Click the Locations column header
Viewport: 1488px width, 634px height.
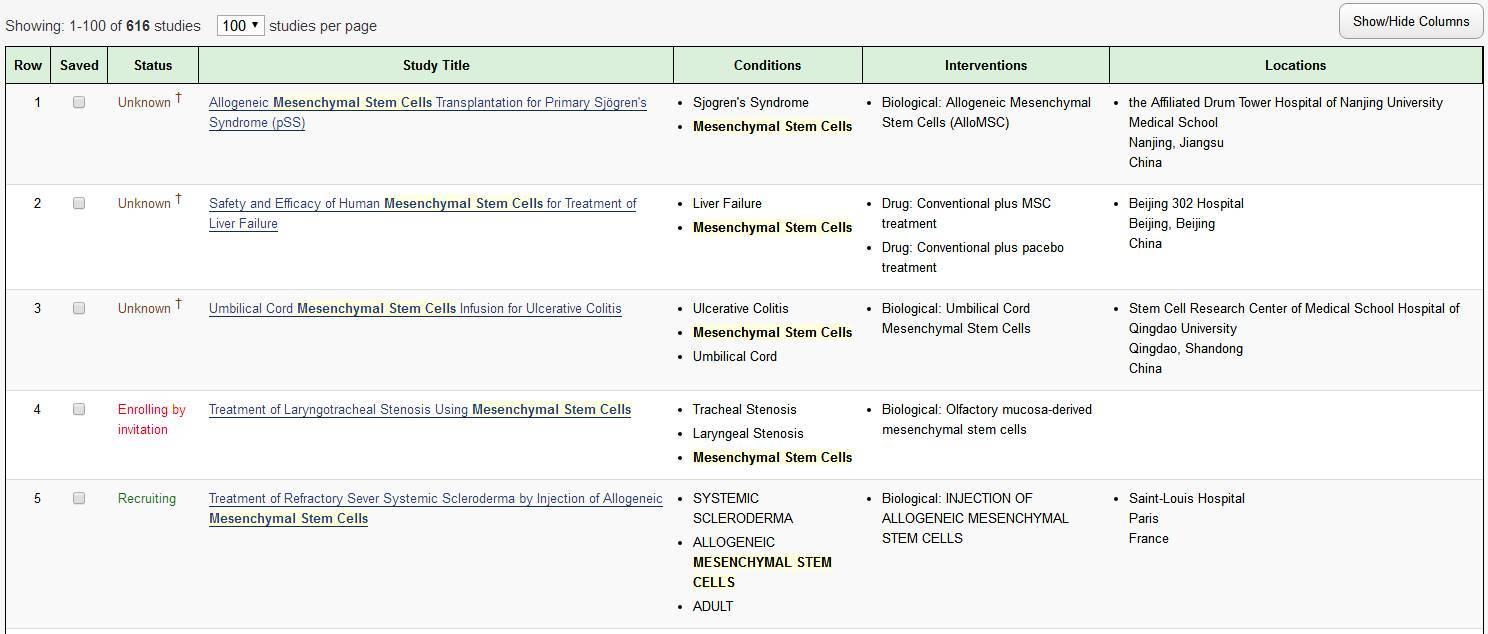coord(1295,65)
